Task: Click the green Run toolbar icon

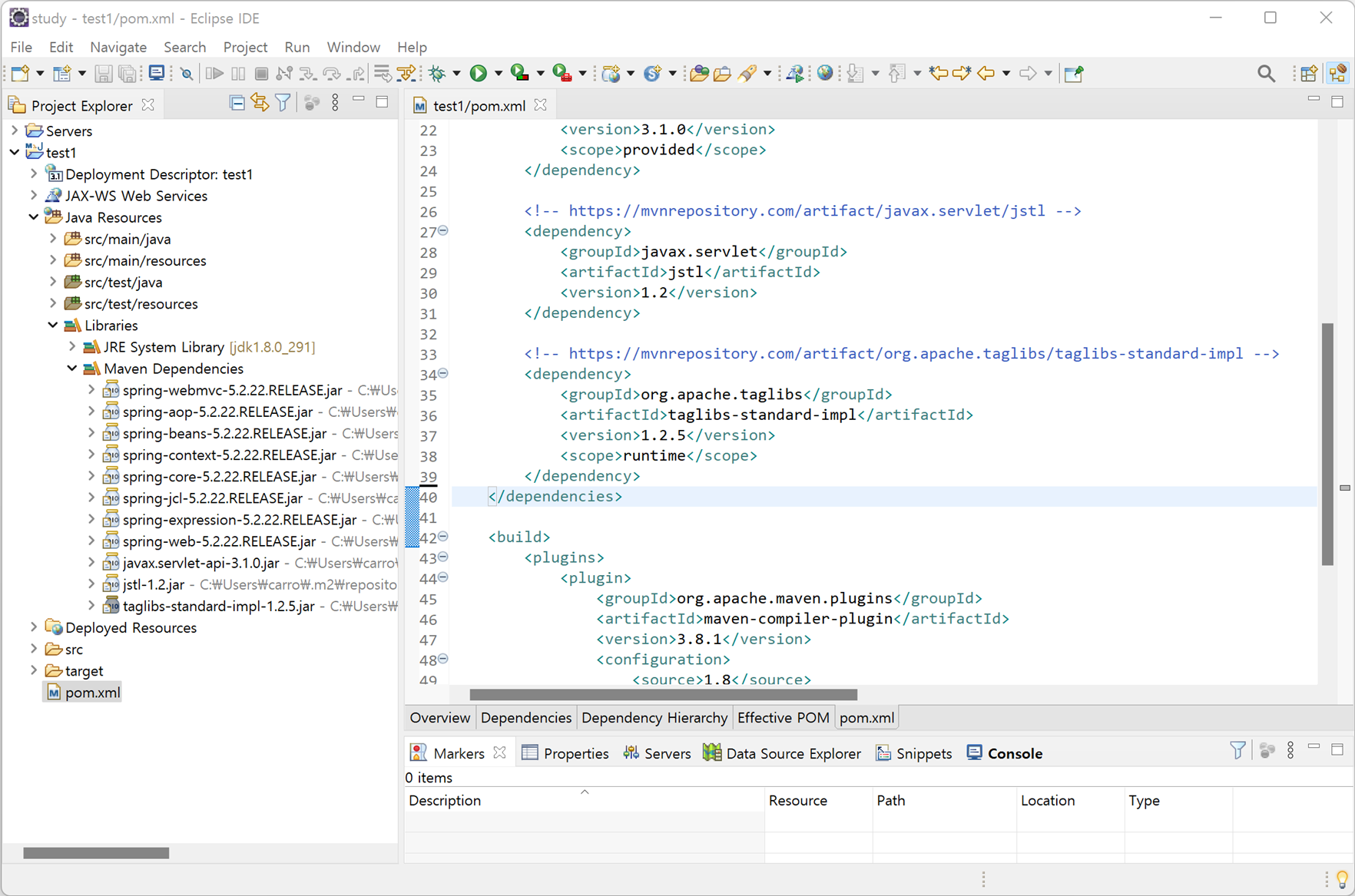Action: click(x=478, y=74)
